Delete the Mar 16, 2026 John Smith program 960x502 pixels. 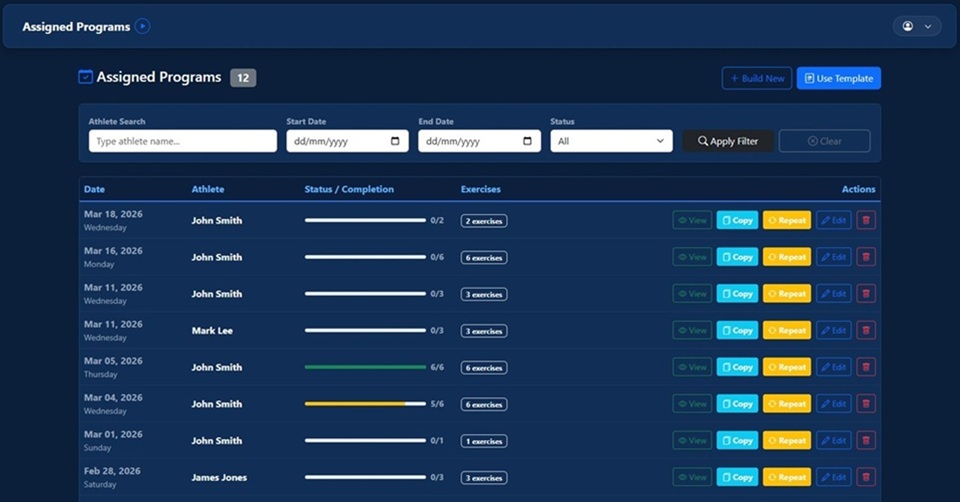866,257
